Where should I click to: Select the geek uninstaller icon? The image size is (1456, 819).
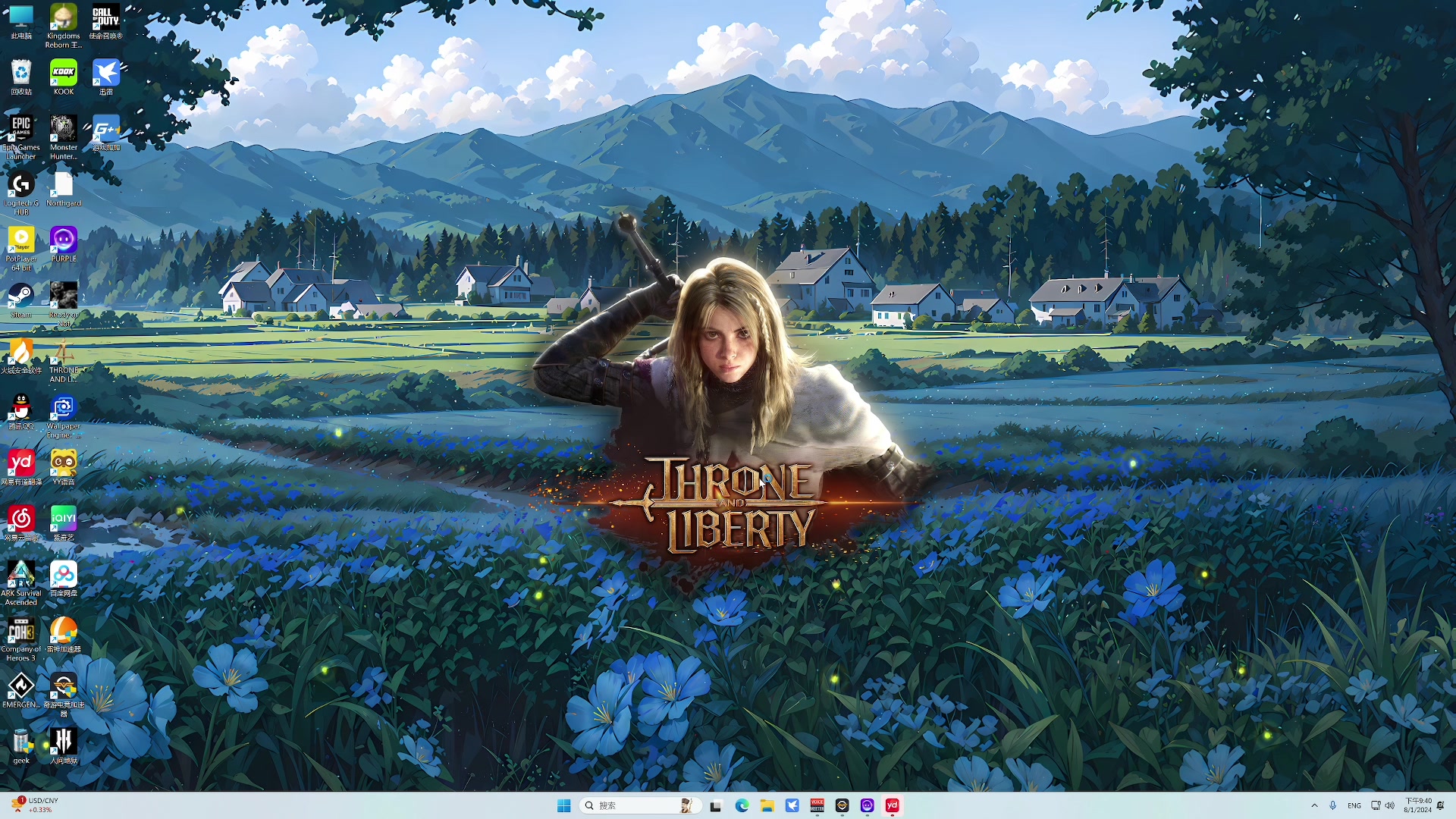coord(21,742)
